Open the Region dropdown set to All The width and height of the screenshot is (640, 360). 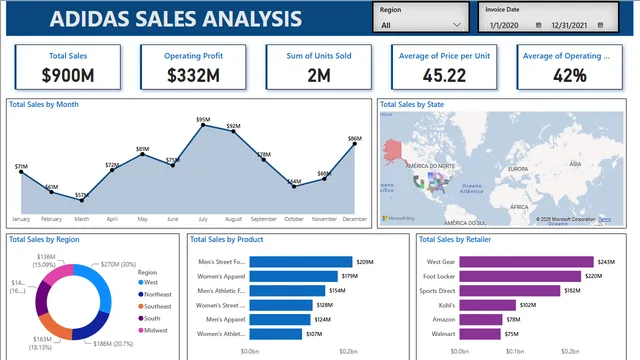click(x=421, y=25)
